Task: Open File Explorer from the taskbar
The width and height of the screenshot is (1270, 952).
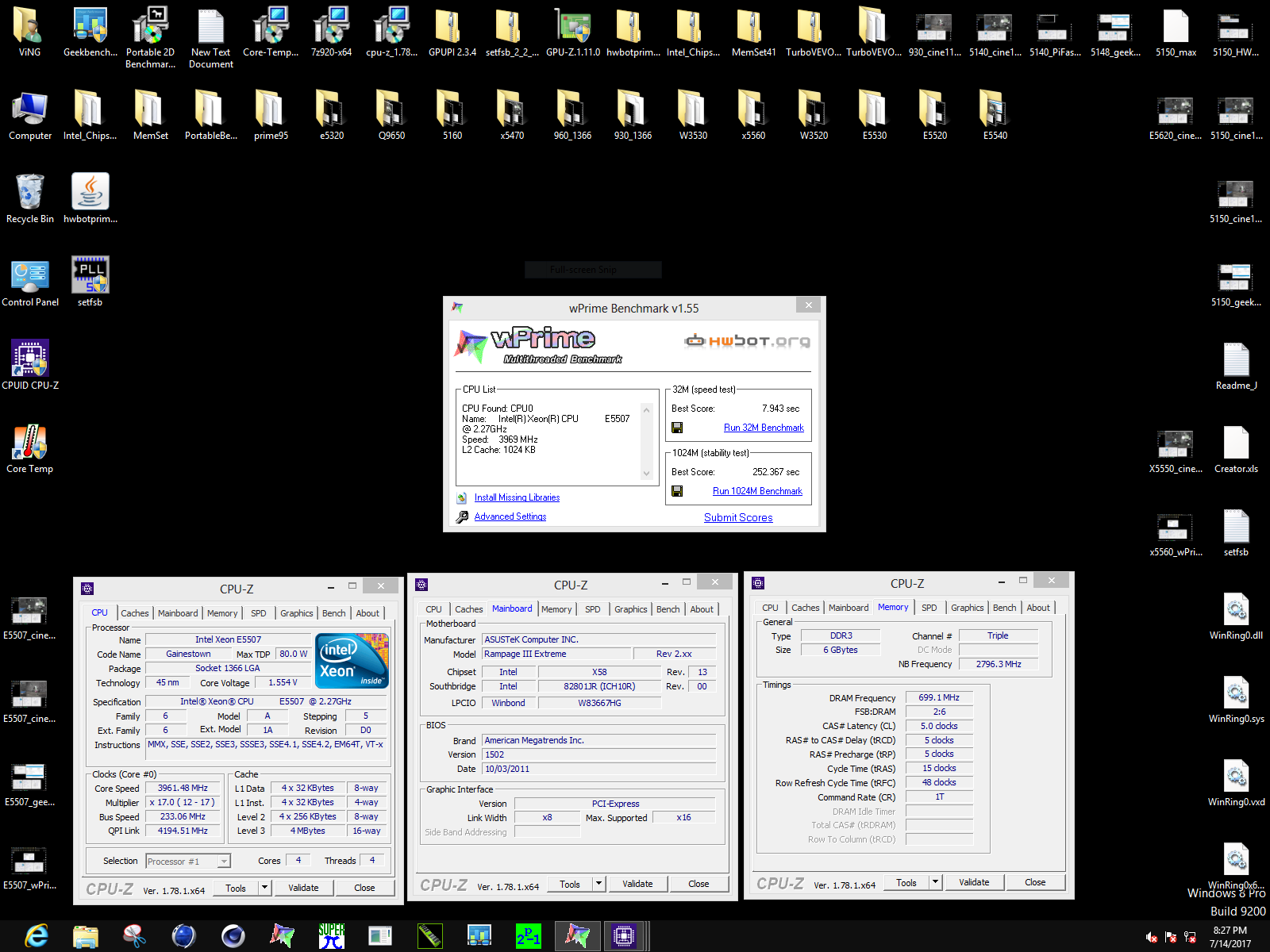Action: [x=86, y=936]
